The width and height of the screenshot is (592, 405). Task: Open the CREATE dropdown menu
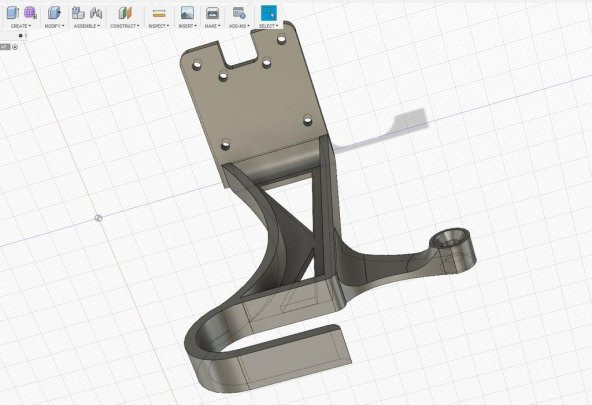(x=20, y=26)
